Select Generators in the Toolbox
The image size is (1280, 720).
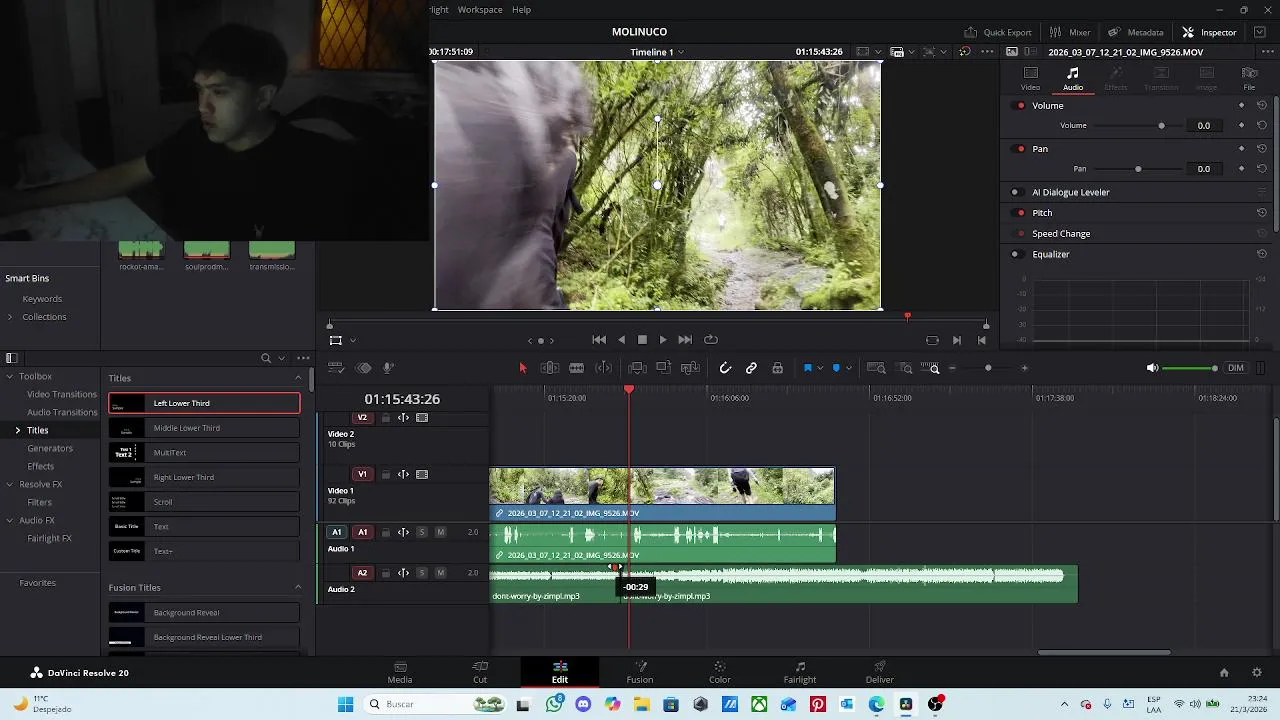pos(50,448)
